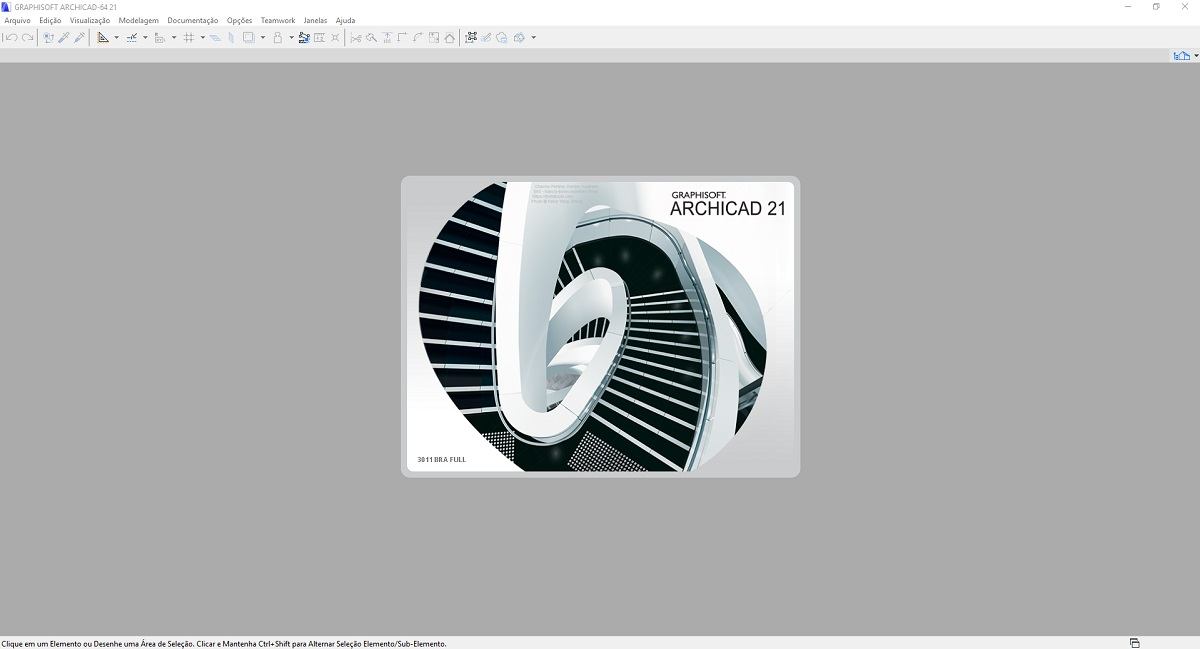Toggle the Grid Snap hash icon
This screenshot has height=649, width=1200.
pos(189,38)
